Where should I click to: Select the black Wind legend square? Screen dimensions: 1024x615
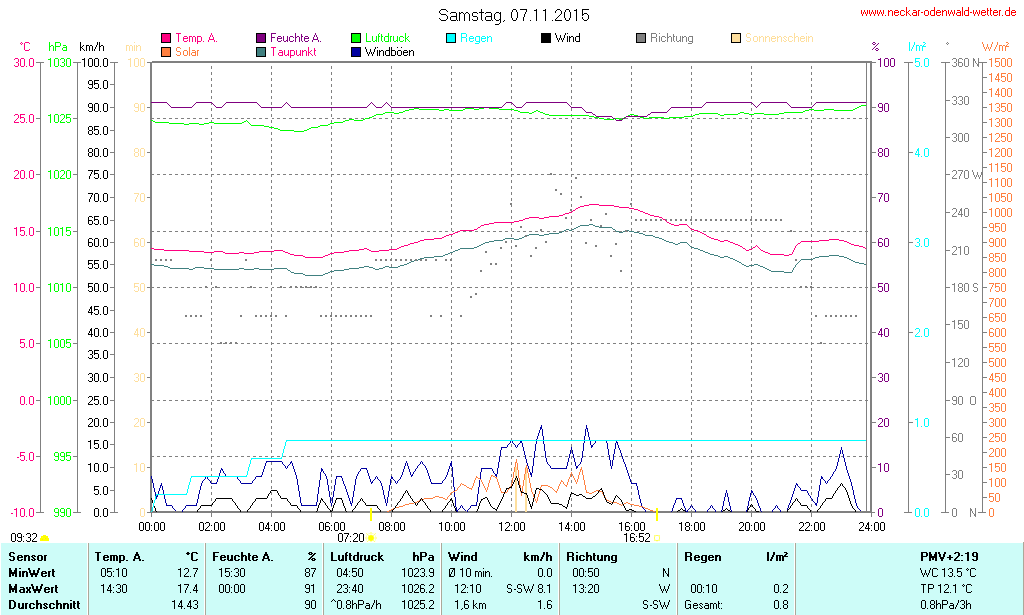[x=546, y=38]
